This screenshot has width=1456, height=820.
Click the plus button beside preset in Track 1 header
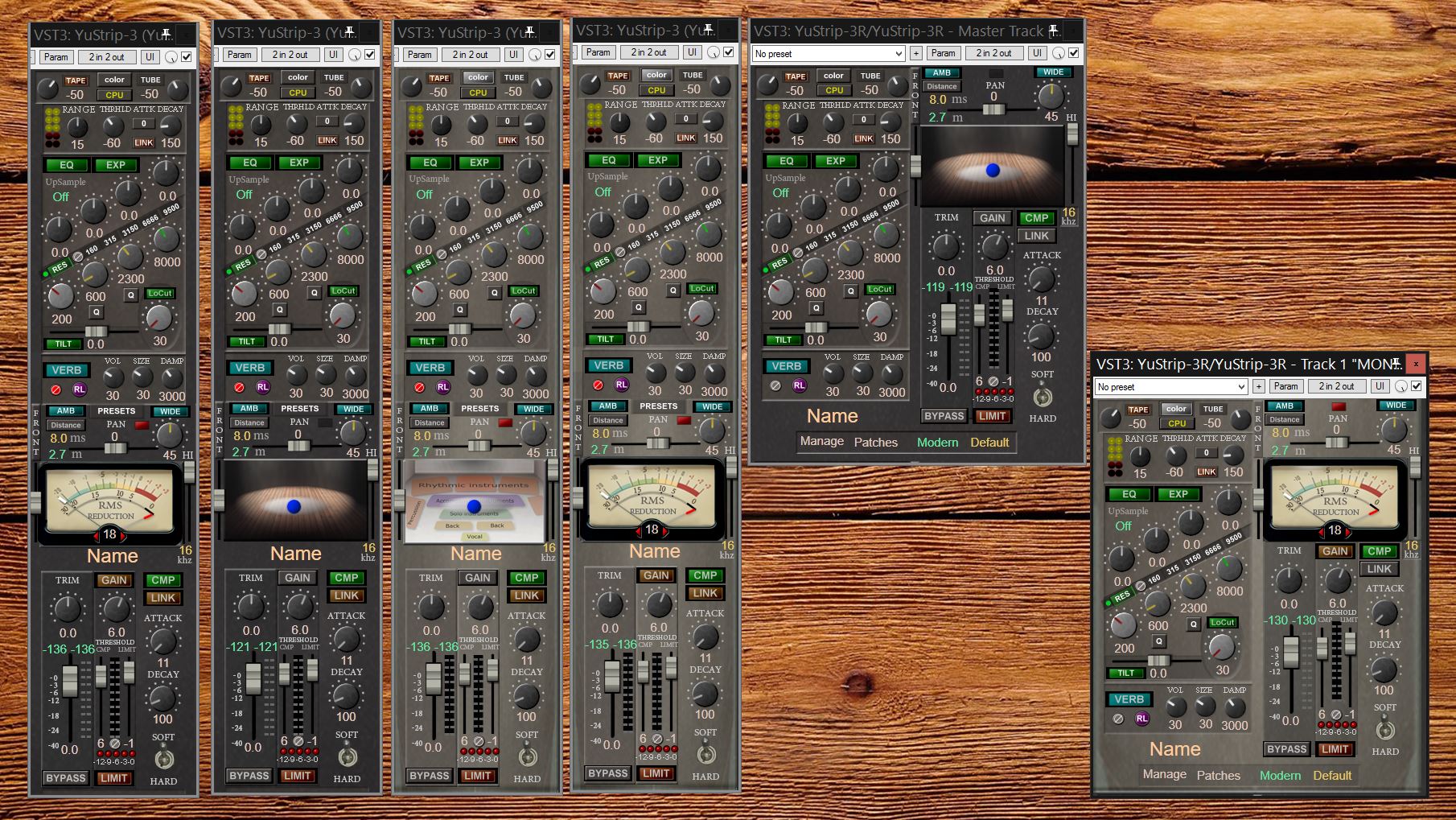coord(1259,387)
